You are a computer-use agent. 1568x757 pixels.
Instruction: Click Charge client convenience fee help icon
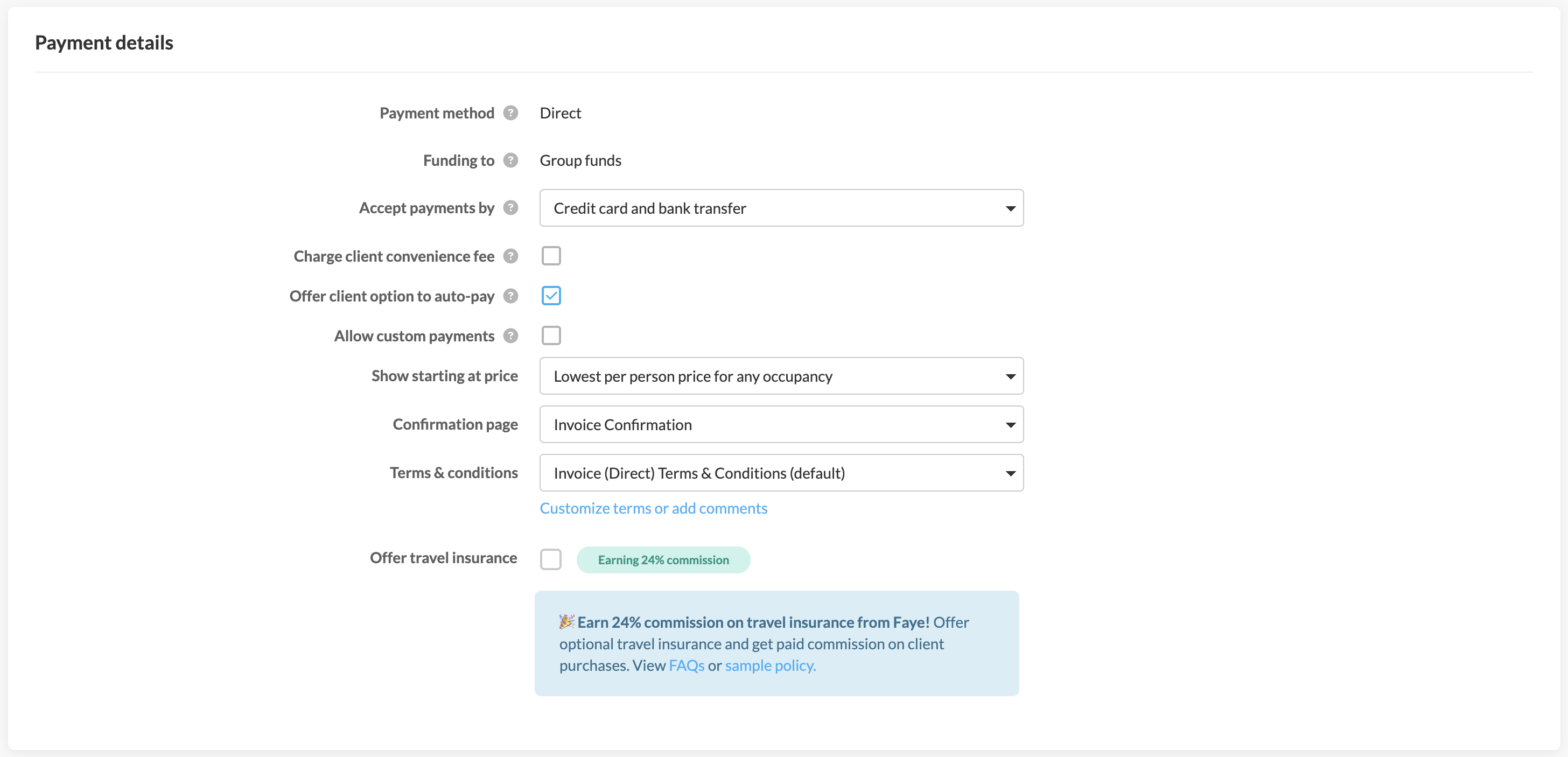click(510, 256)
